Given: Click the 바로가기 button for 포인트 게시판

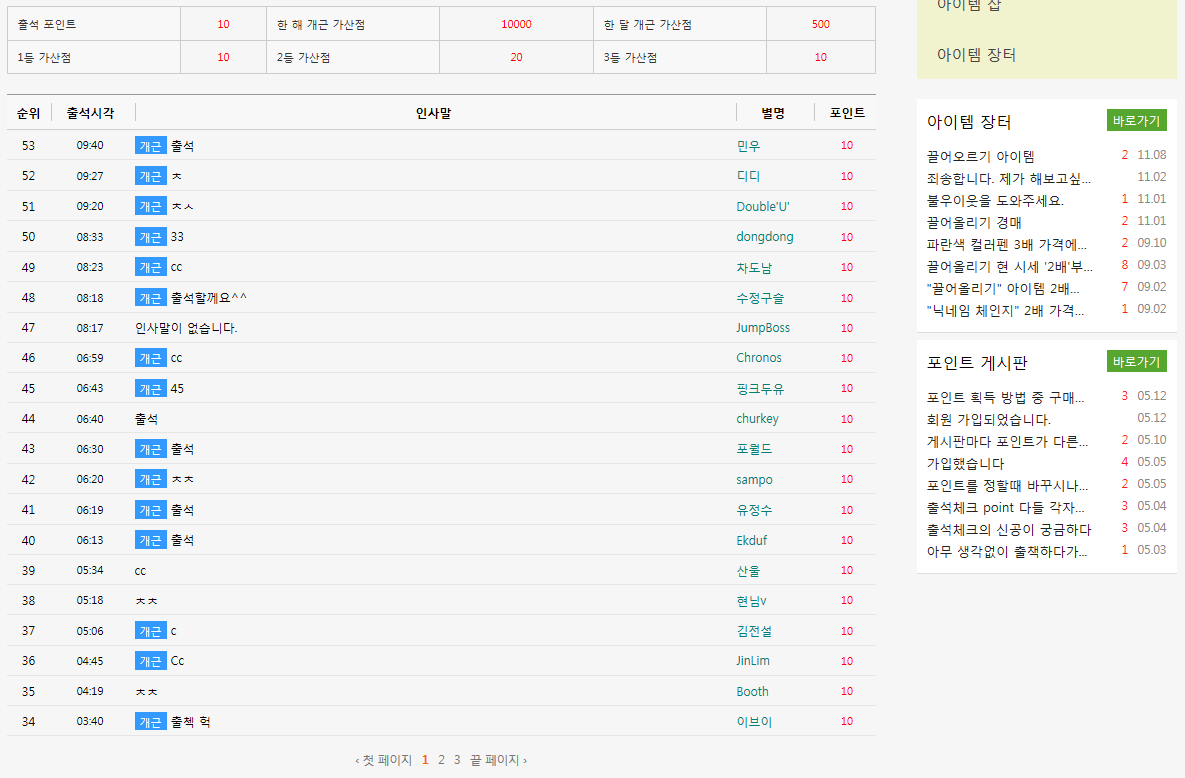Looking at the screenshot, I should click(1136, 361).
